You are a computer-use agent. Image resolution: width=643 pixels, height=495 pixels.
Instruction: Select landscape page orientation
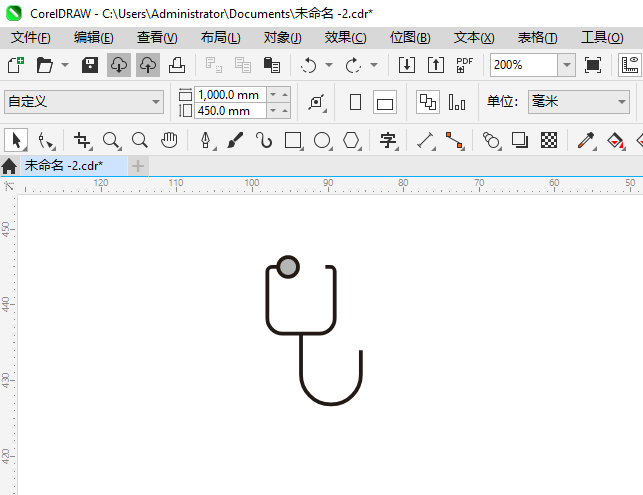[x=385, y=102]
